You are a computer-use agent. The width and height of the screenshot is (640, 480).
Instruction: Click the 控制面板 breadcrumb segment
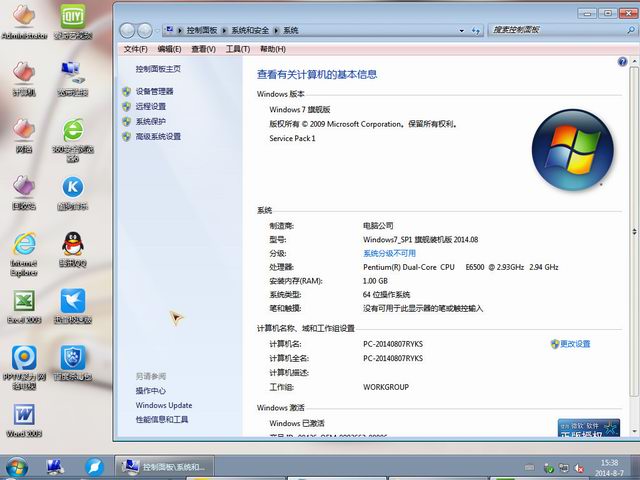(202, 31)
